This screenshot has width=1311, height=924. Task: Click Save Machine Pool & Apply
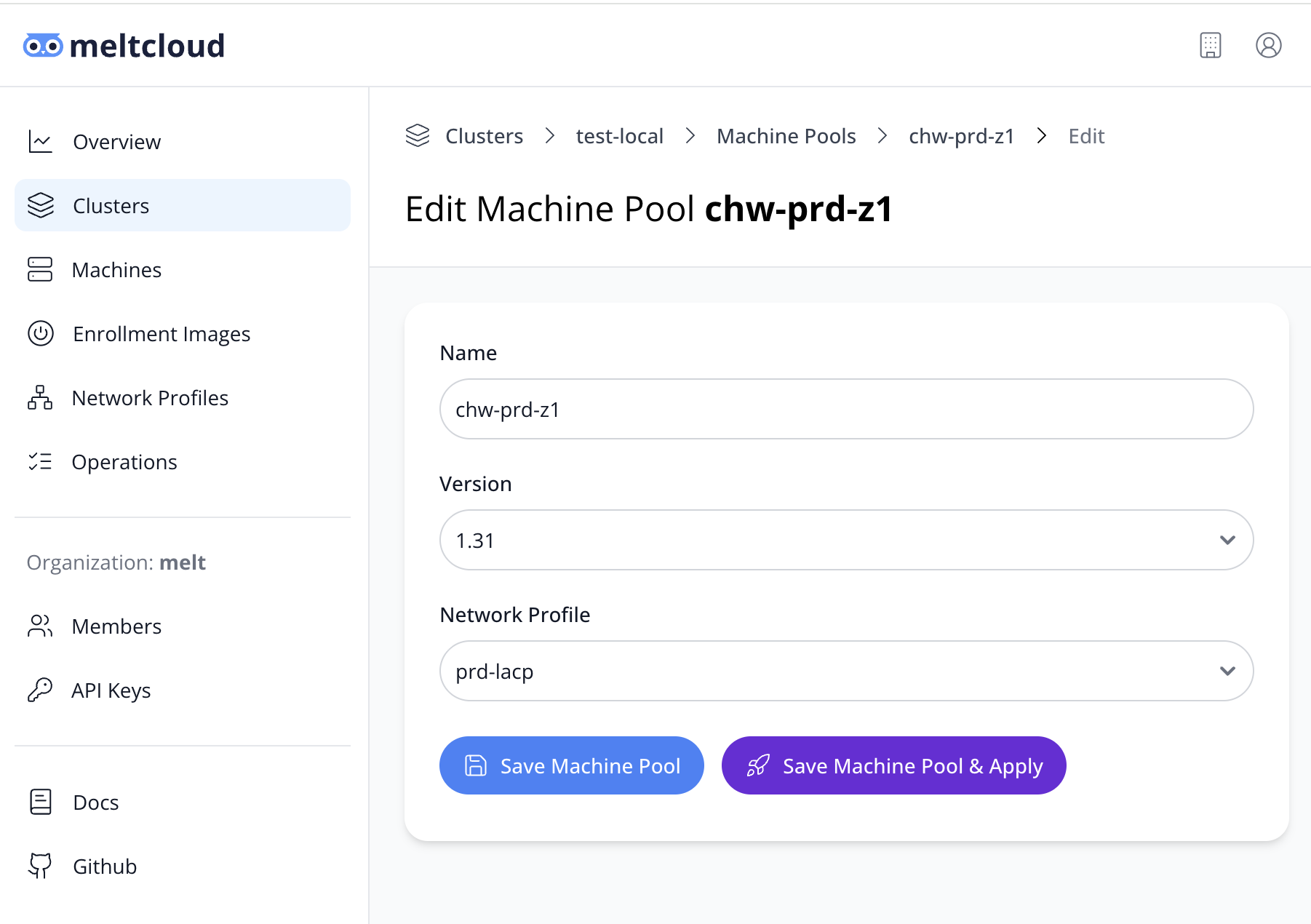(x=893, y=765)
